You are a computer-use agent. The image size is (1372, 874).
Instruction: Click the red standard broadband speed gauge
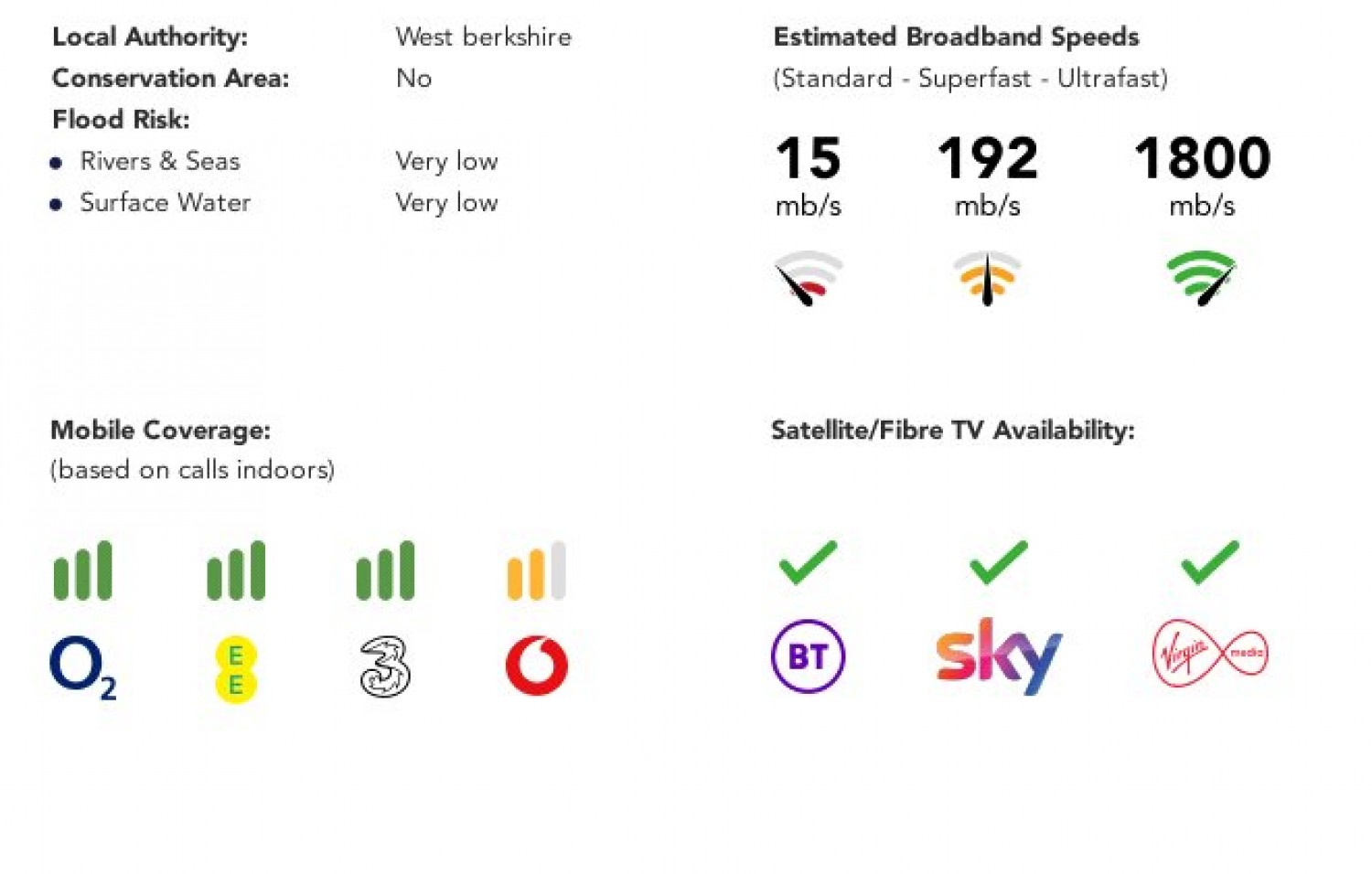(x=808, y=278)
